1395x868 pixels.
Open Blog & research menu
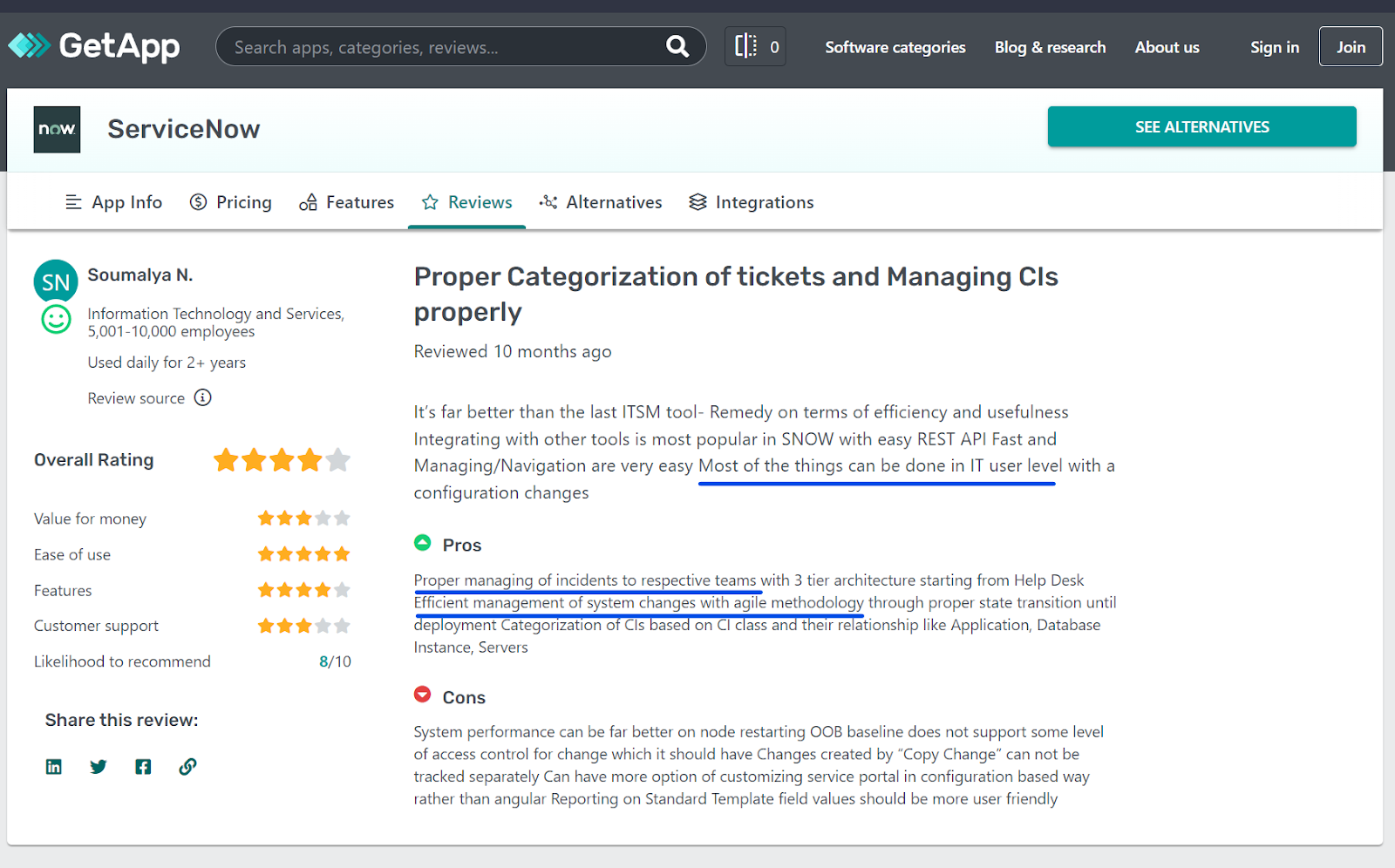tap(1050, 47)
